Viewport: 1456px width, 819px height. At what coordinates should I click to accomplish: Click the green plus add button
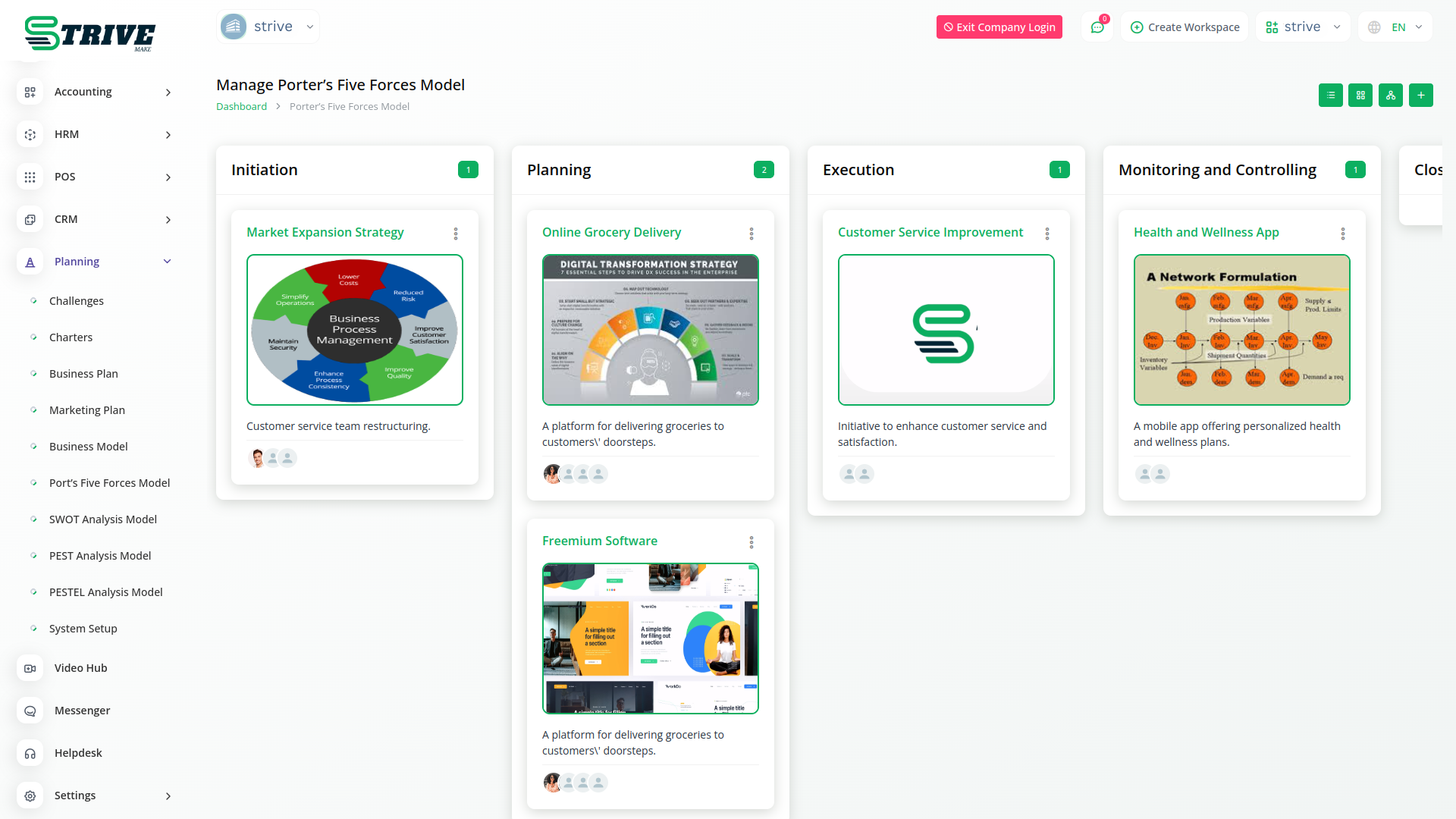click(x=1420, y=95)
